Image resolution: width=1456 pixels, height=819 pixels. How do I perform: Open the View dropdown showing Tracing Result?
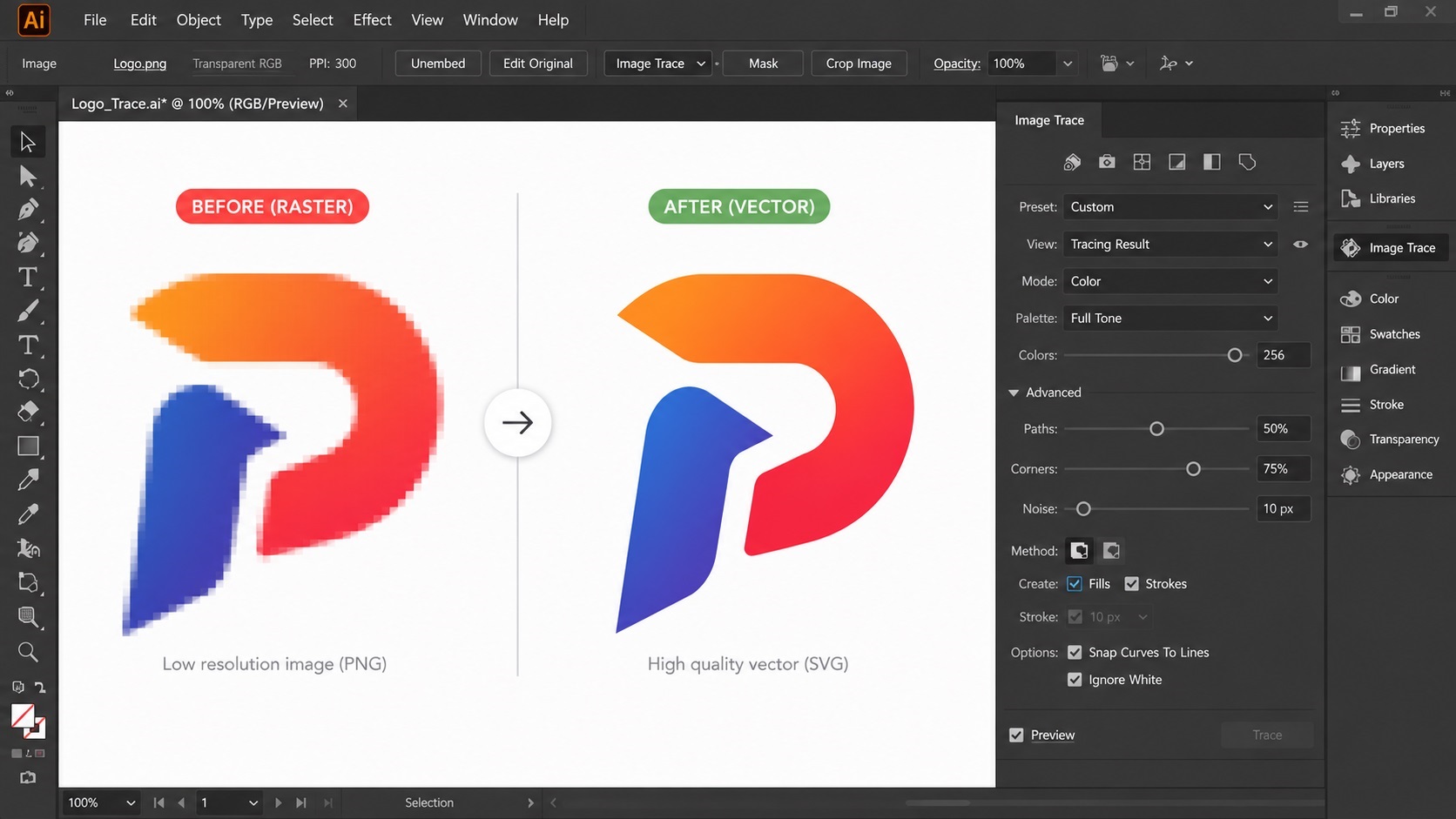click(x=1170, y=245)
